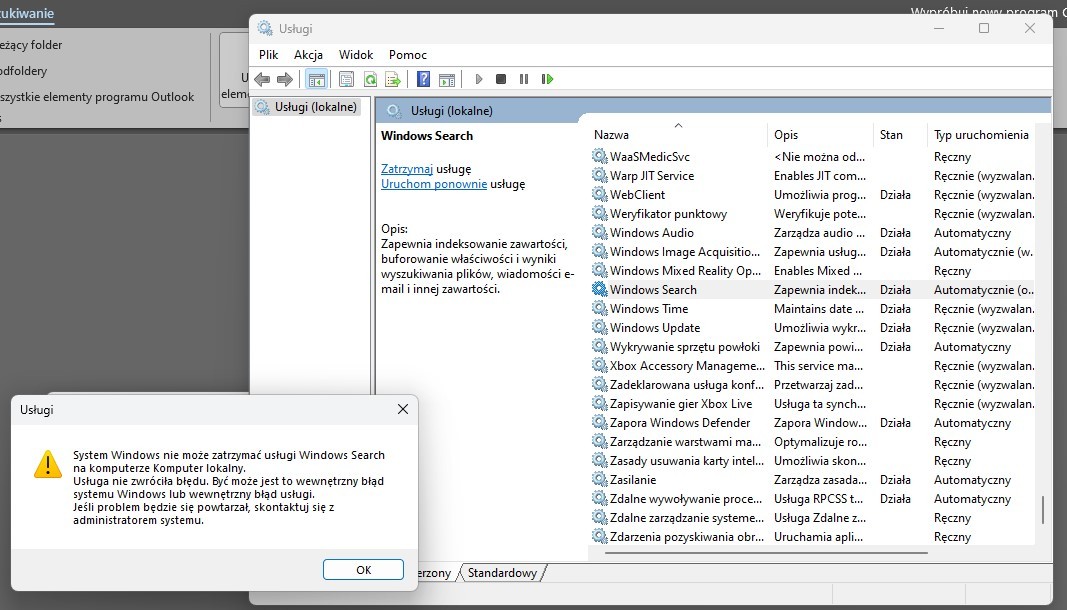
Task: Select Zapisywanie gier Xbox Live service
Action: pyautogui.click(x=812, y=404)
